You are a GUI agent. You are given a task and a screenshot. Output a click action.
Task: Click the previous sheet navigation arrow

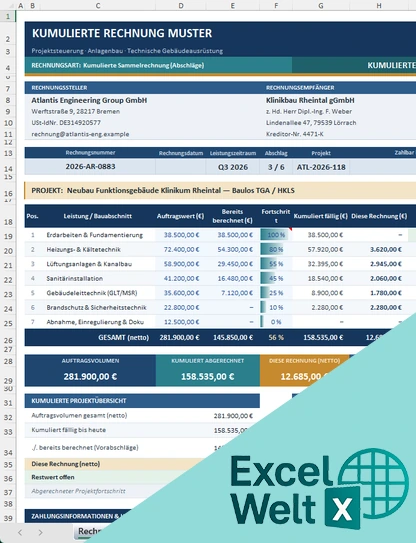coord(20,532)
